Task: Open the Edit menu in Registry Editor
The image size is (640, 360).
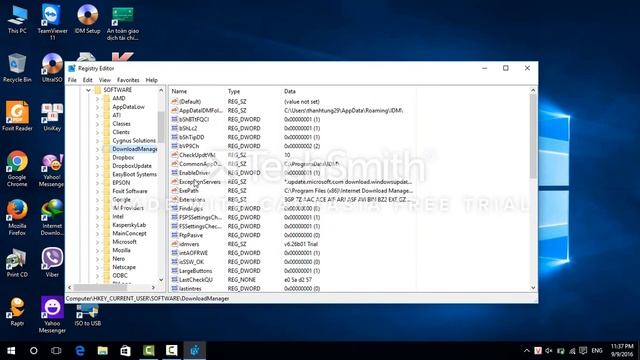Action: click(88, 80)
